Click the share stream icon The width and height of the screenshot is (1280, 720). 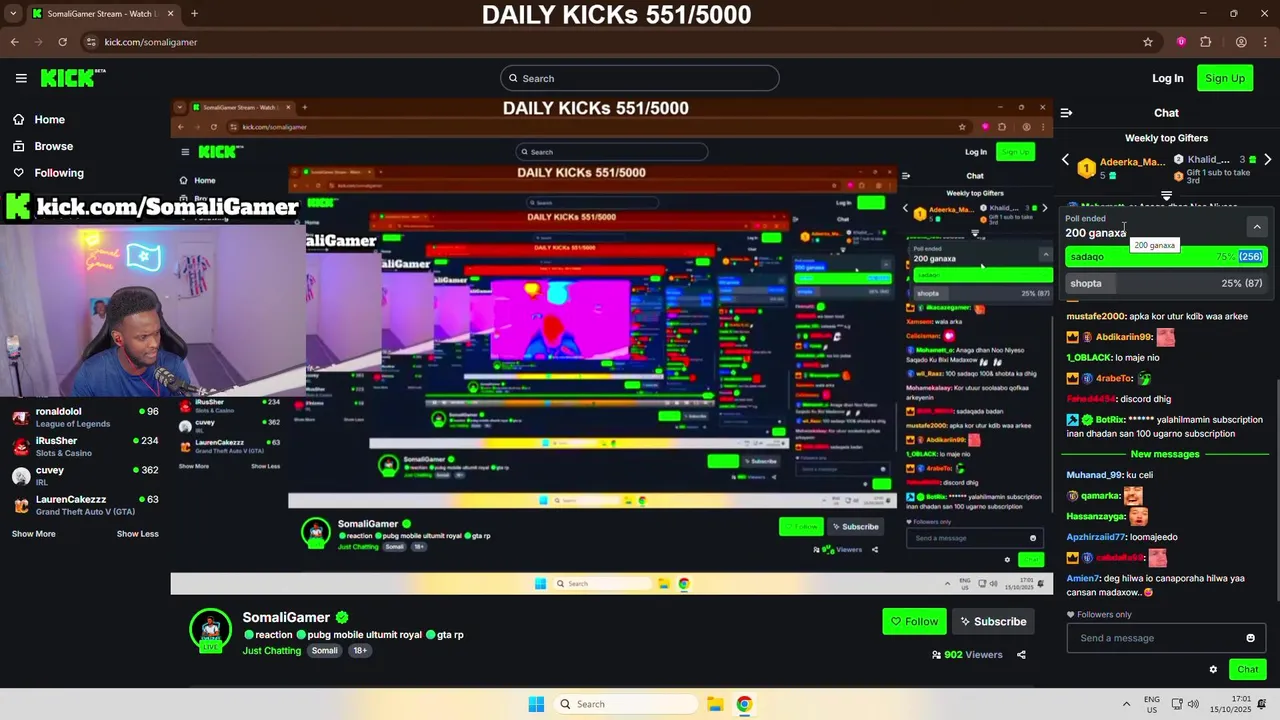click(x=1021, y=655)
